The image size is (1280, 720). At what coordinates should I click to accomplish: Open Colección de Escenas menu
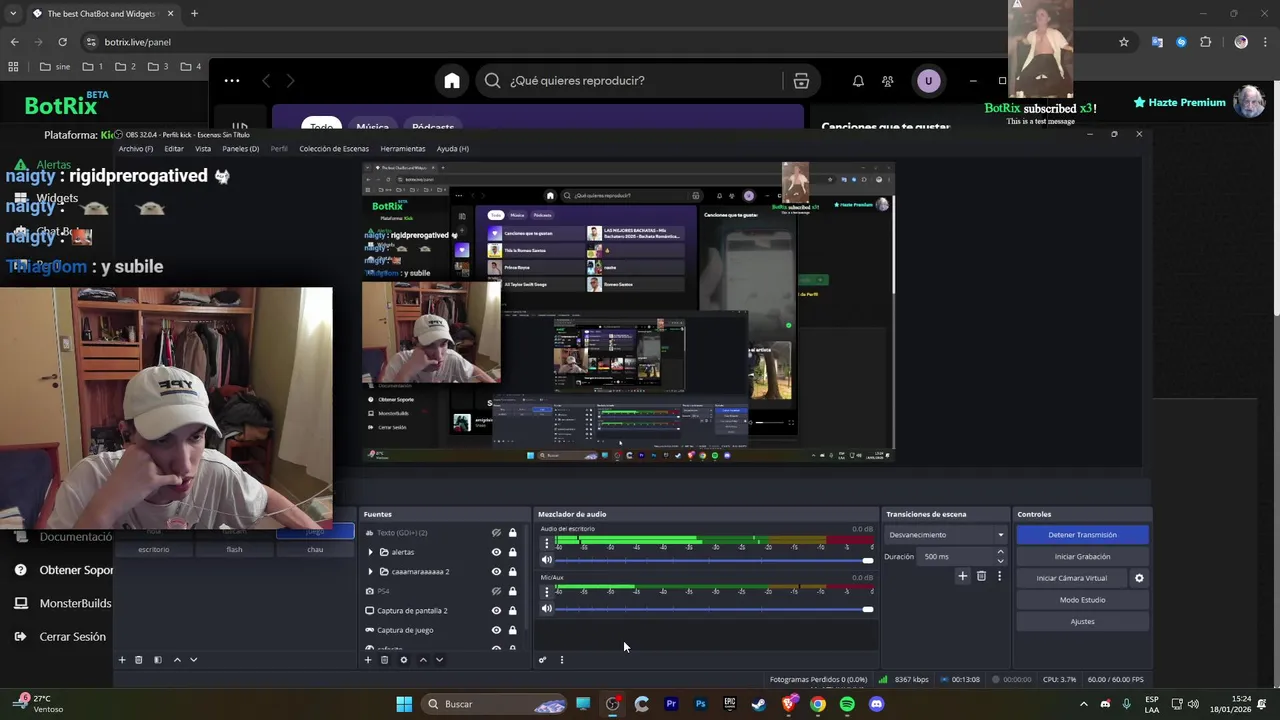pyautogui.click(x=334, y=149)
